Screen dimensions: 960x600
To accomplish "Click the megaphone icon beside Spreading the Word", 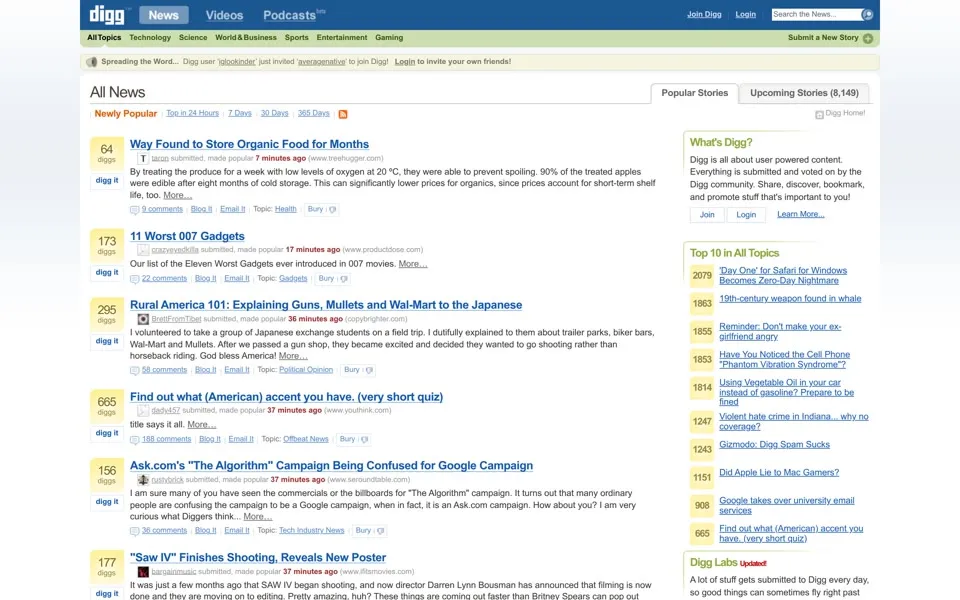I will pyautogui.click(x=92, y=62).
